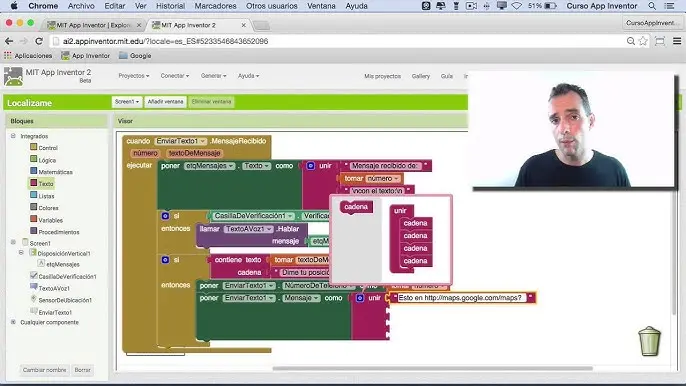686x386 pixels.
Task: Click the Añadir ventana button
Action: (165, 102)
